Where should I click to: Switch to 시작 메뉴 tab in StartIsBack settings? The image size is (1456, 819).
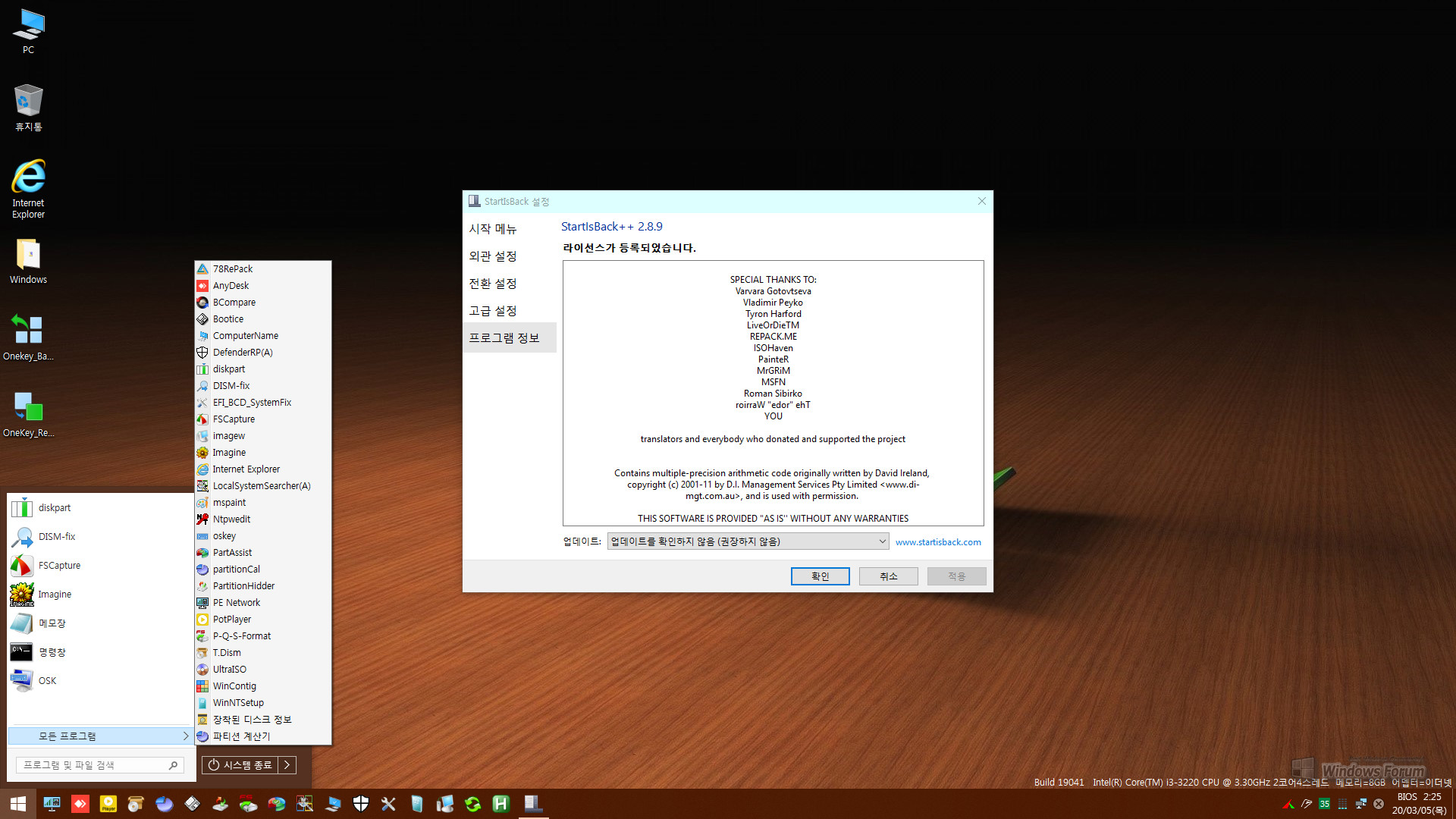[x=510, y=229]
